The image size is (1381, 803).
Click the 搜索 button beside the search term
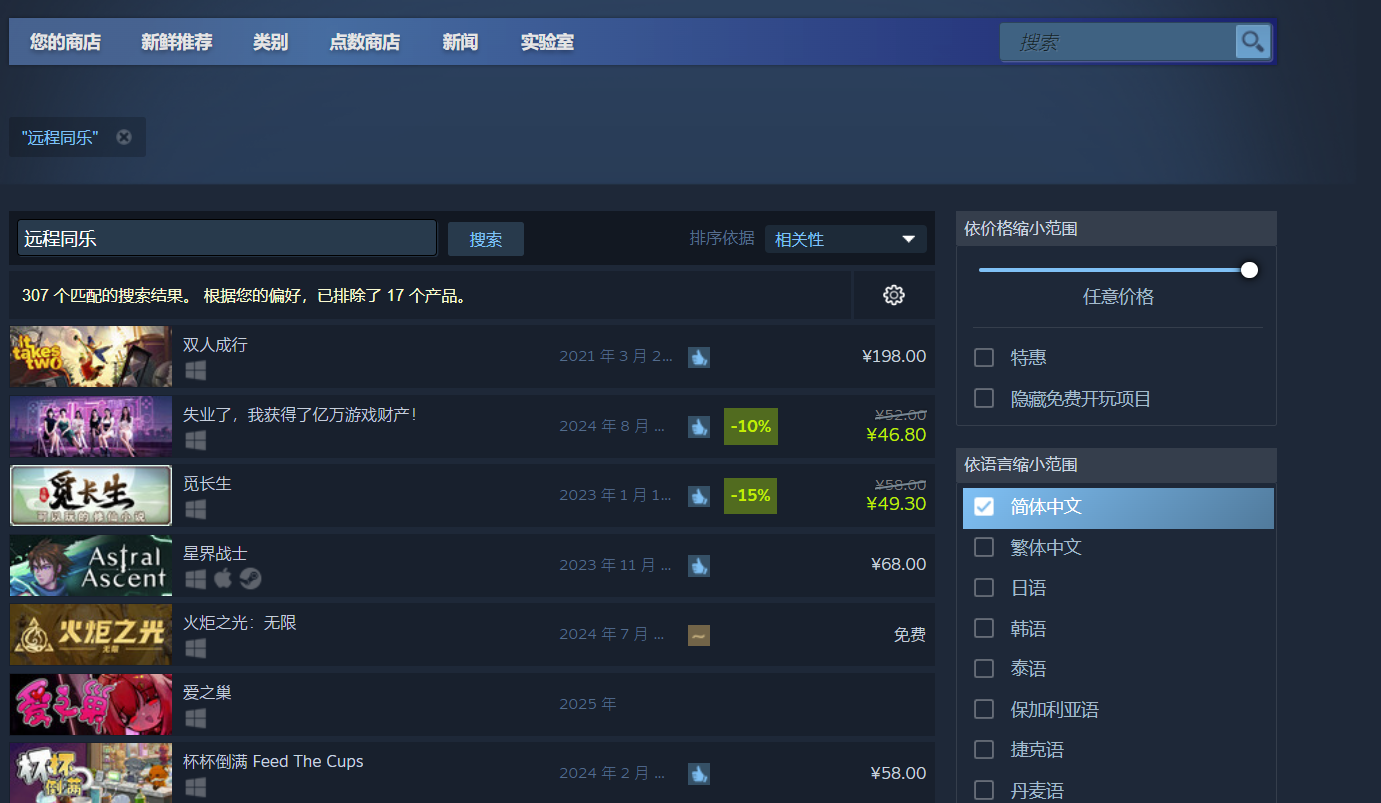486,239
